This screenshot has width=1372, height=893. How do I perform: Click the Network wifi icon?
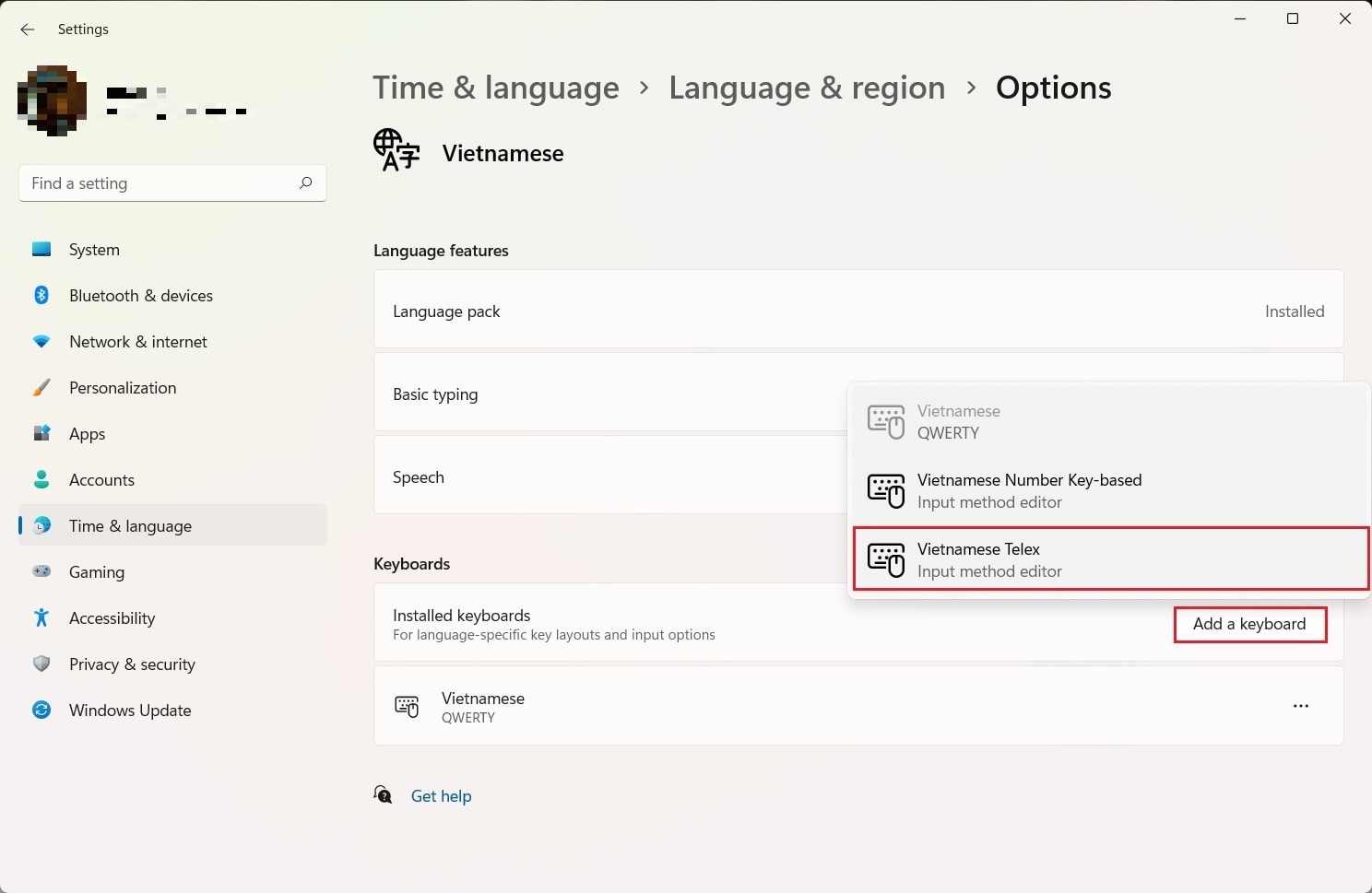[41, 341]
